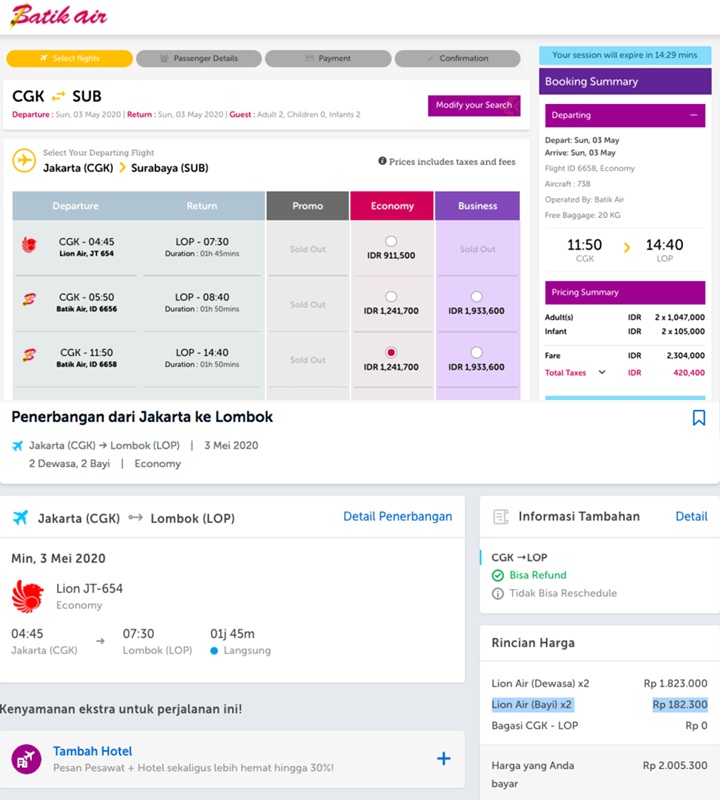This screenshot has height=800, width=720.
Task: Select Business fare for Batik Air ID 6658
Action: [476, 352]
